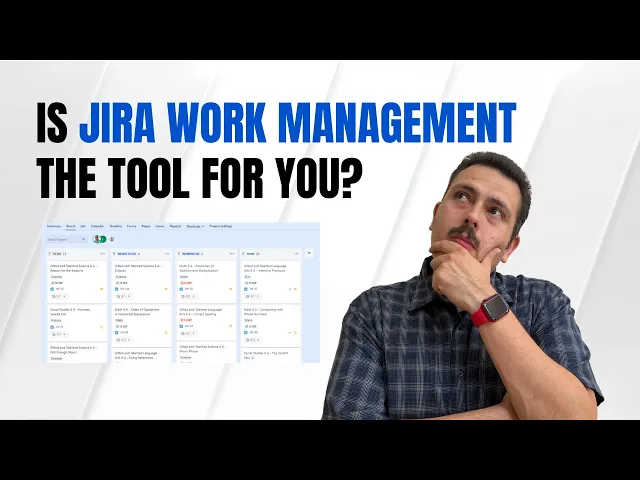Click the task type icon on the Eclipses card
640x480 pixels.
pyautogui.click(x=116, y=289)
